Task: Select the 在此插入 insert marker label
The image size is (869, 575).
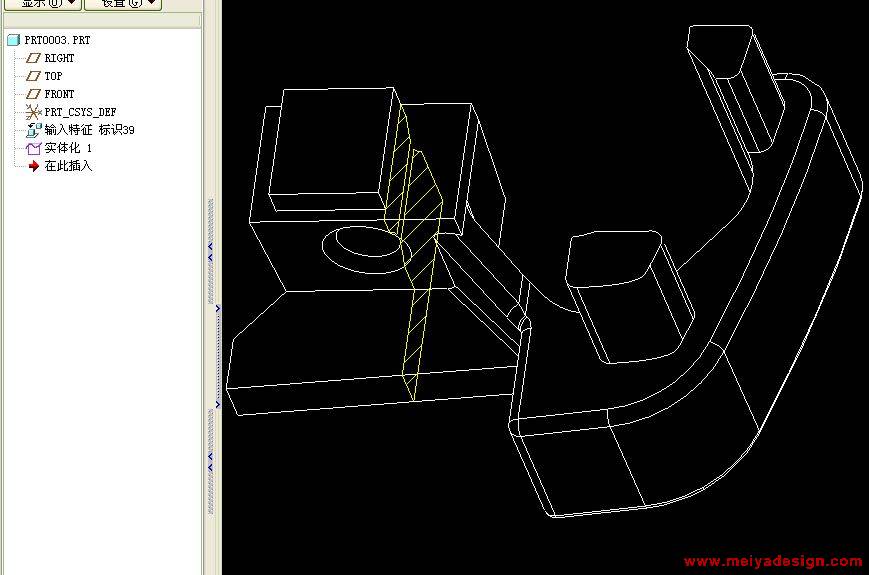Action: pos(68,166)
